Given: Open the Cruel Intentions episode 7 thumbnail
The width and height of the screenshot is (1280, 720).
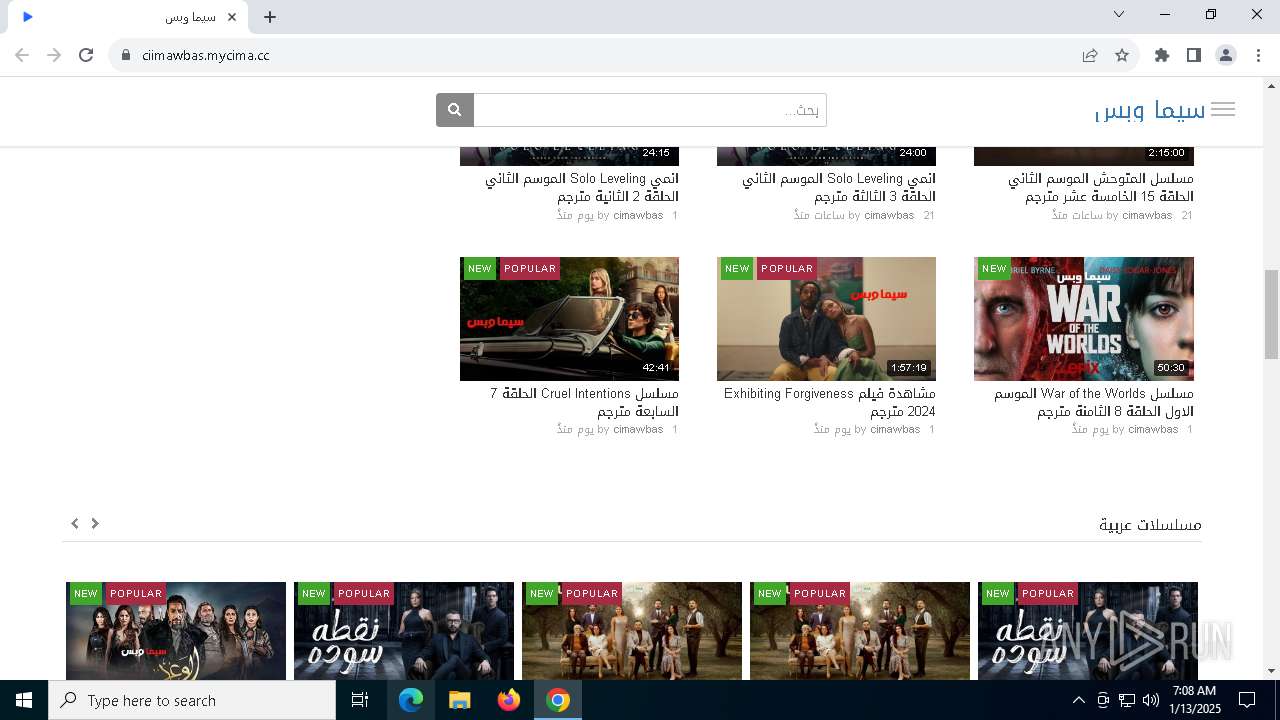Looking at the screenshot, I should click(569, 318).
